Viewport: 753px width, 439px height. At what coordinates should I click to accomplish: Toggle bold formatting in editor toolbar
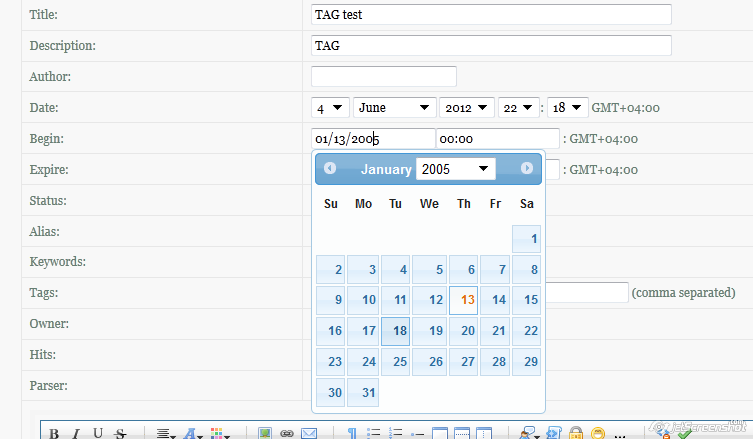point(54,433)
